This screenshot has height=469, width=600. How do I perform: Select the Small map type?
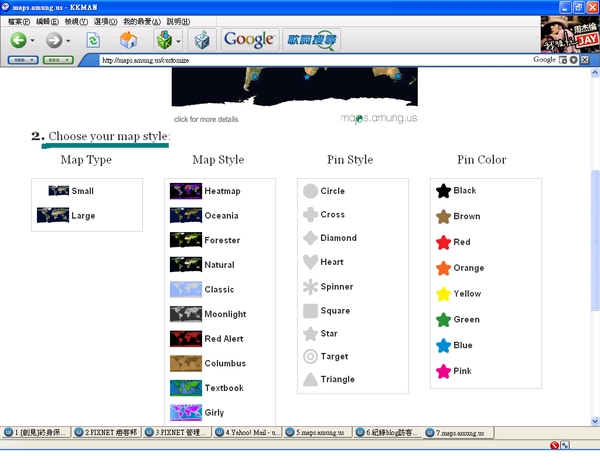pos(71,191)
